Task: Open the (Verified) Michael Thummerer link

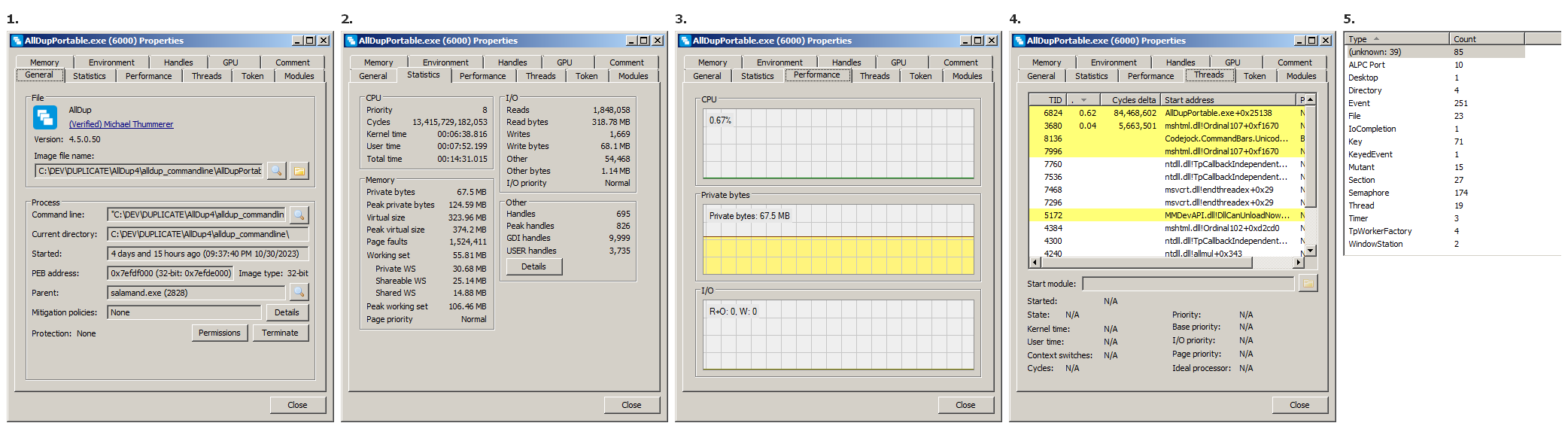Action: coord(121,125)
